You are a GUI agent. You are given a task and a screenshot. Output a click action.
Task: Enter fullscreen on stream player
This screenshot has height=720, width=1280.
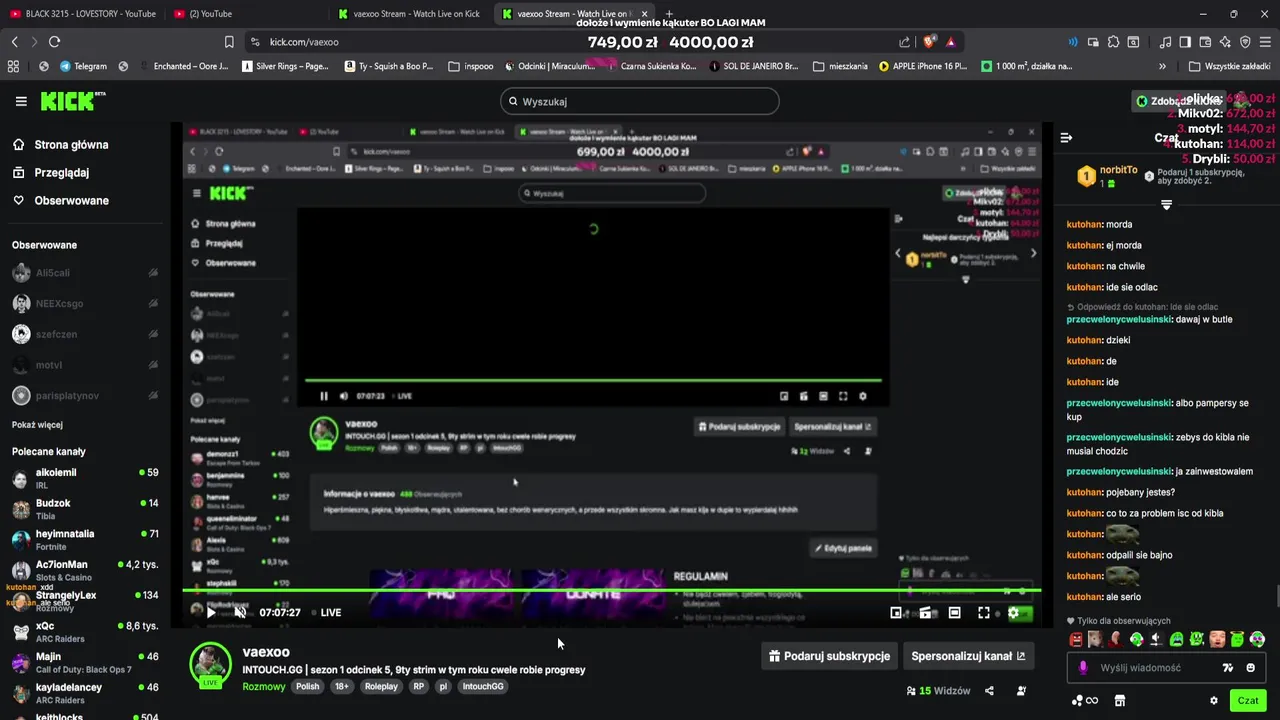(984, 613)
